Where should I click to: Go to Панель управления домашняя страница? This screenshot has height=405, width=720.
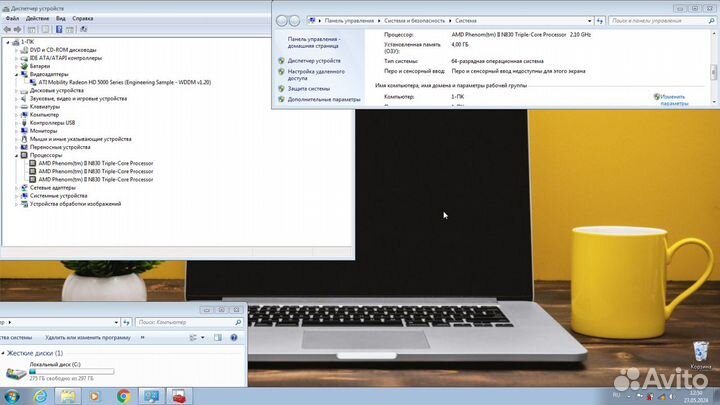[314, 43]
